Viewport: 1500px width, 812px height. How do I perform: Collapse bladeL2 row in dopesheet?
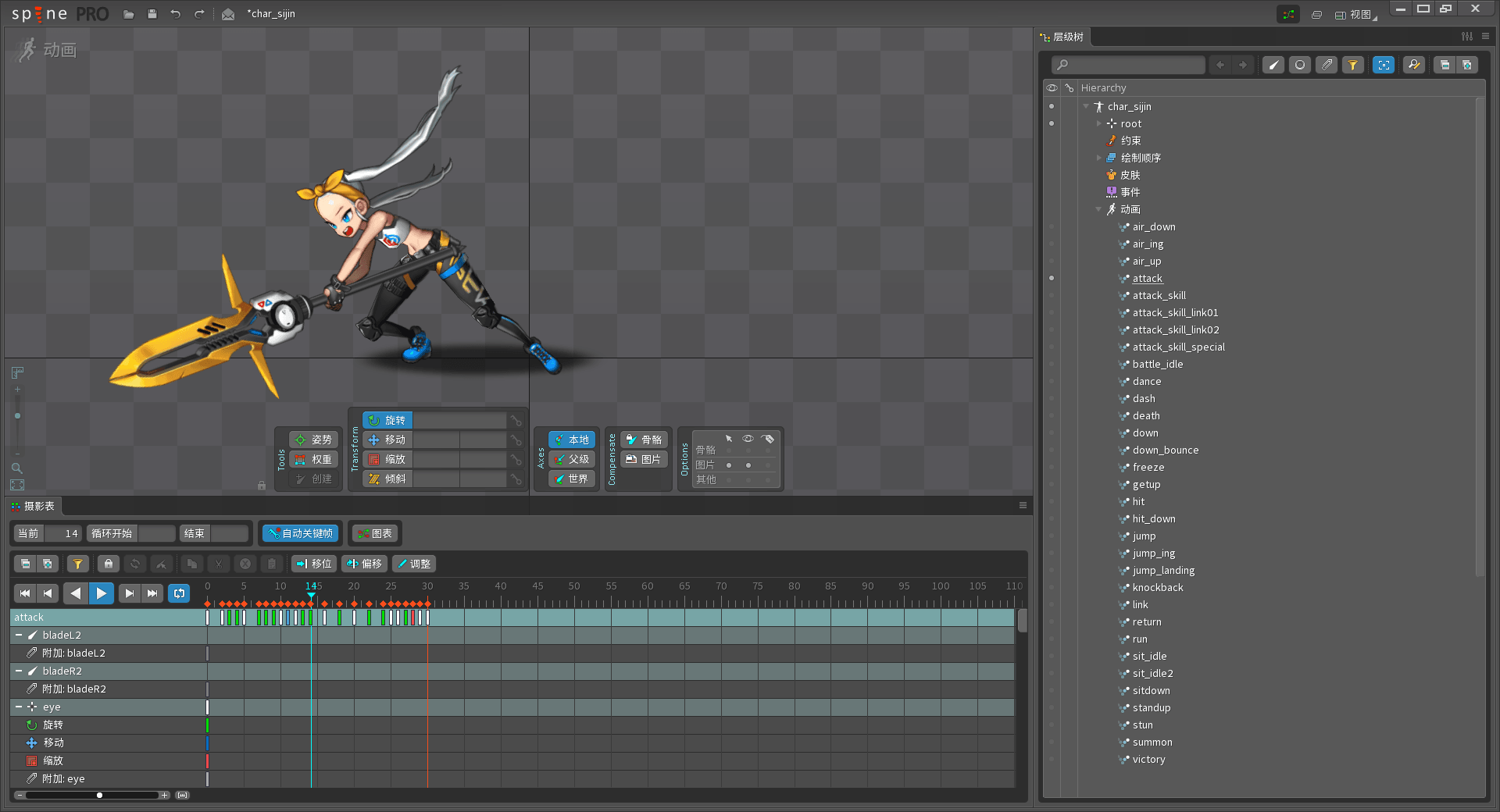tap(19, 635)
